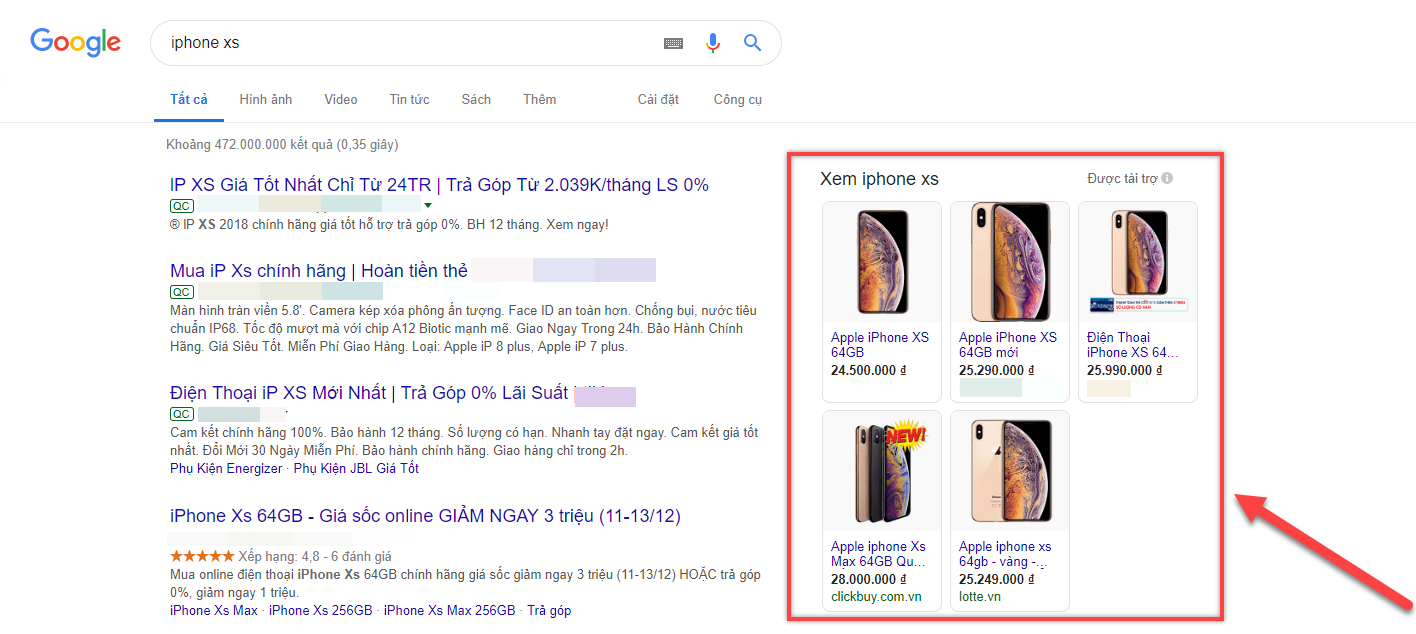This screenshot has height=634, width=1416.
Task: Expand the green arrow dropdown on the first ad
Action: tap(428, 203)
